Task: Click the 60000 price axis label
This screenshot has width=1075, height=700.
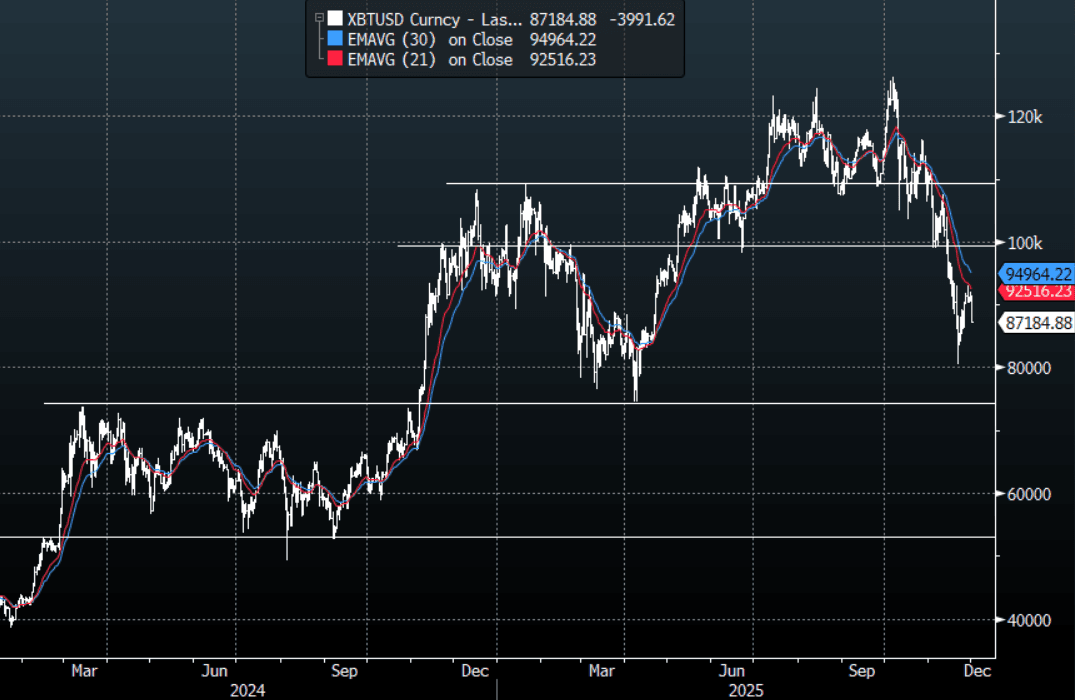Action: click(1028, 494)
